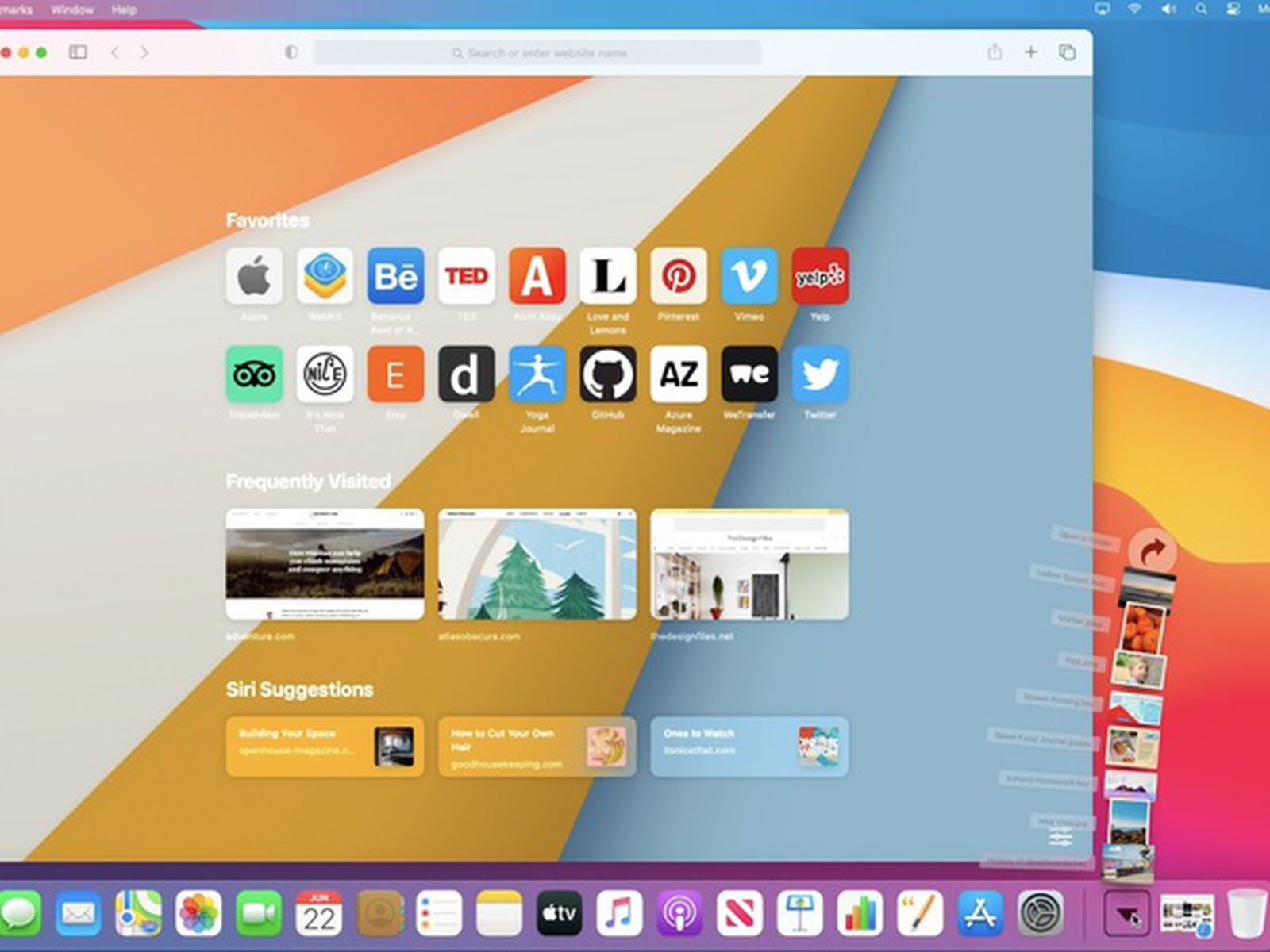Open the Twitter favorite
This screenshot has width=1270, height=952.
(820, 374)
